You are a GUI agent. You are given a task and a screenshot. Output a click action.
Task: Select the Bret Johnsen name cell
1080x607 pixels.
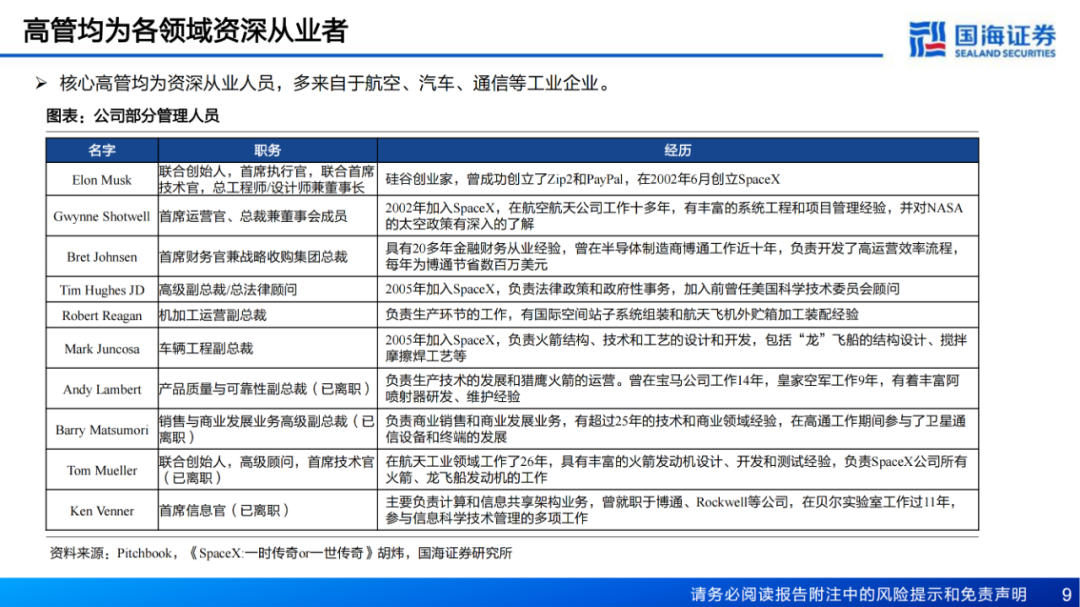(102, 257)
